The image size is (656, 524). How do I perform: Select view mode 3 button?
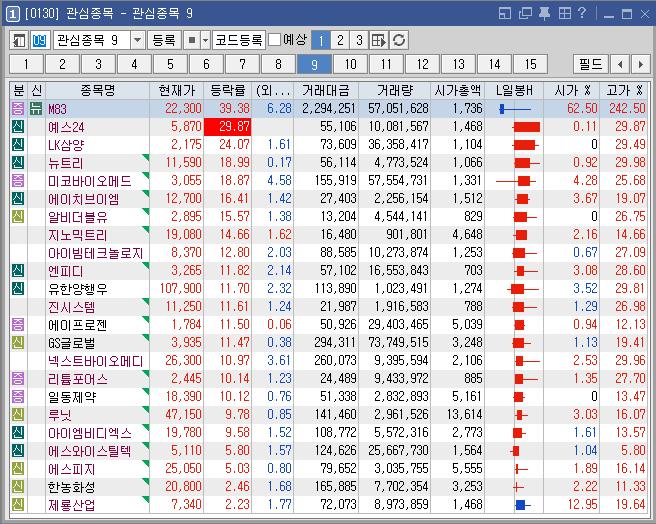point(359,40)
